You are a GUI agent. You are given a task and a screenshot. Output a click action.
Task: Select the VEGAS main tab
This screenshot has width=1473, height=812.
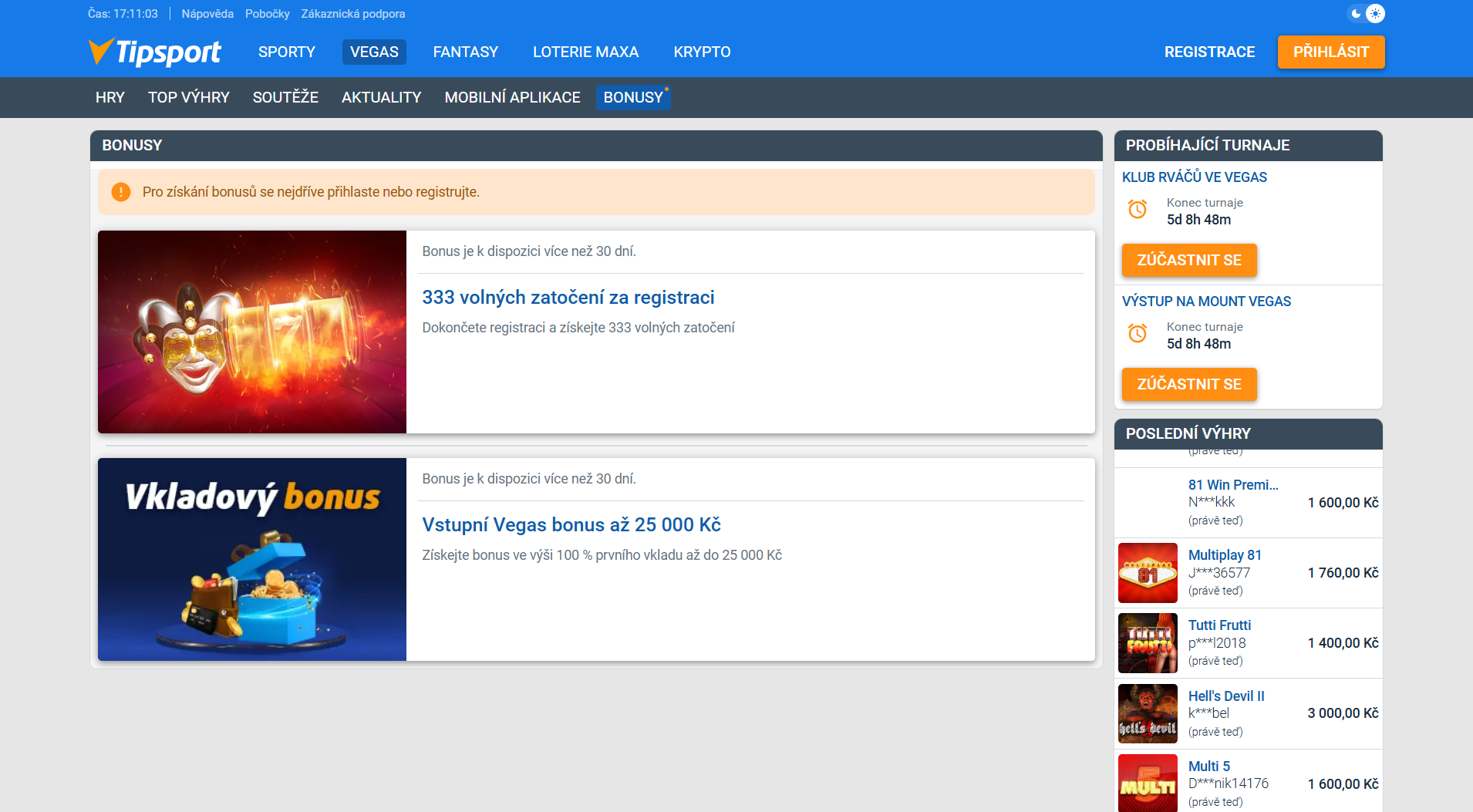(374, 52)
